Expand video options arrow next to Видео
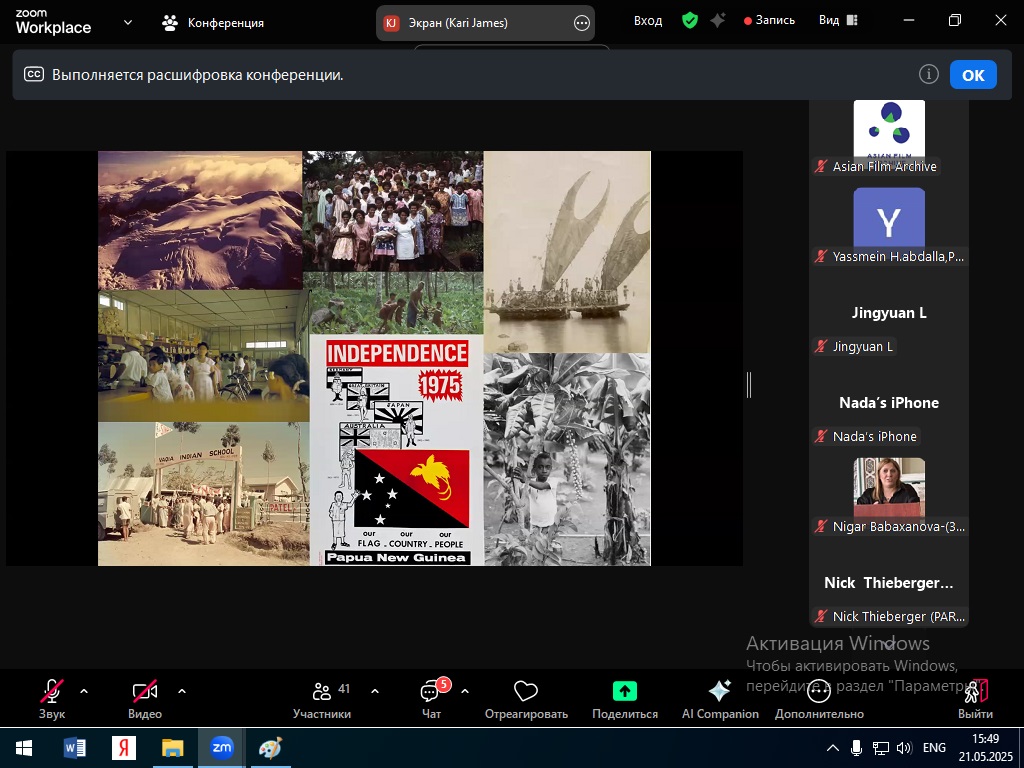The image size is (1024, 768). pyautogui.click(x=182, y=691)
